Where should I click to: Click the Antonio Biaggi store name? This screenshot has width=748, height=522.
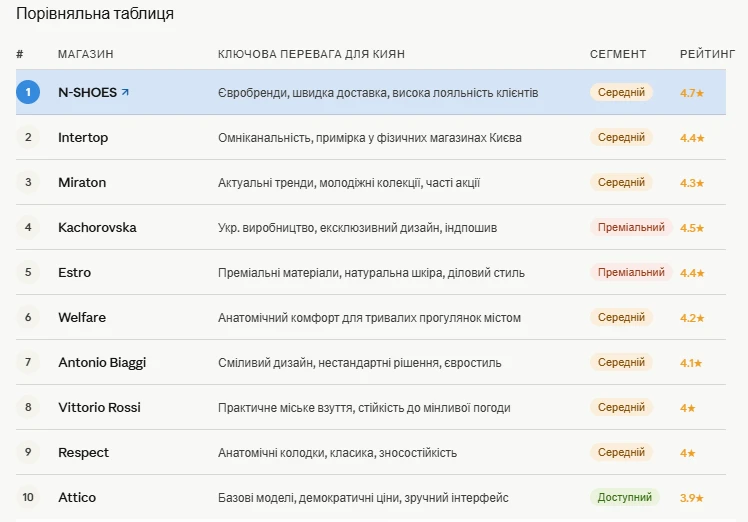point(102,363)
